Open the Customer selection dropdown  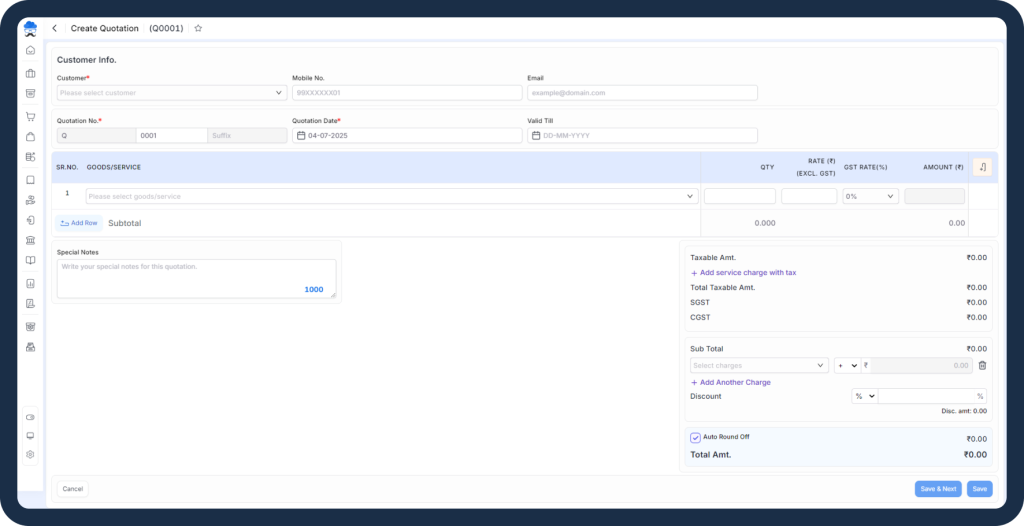(172, 93)
